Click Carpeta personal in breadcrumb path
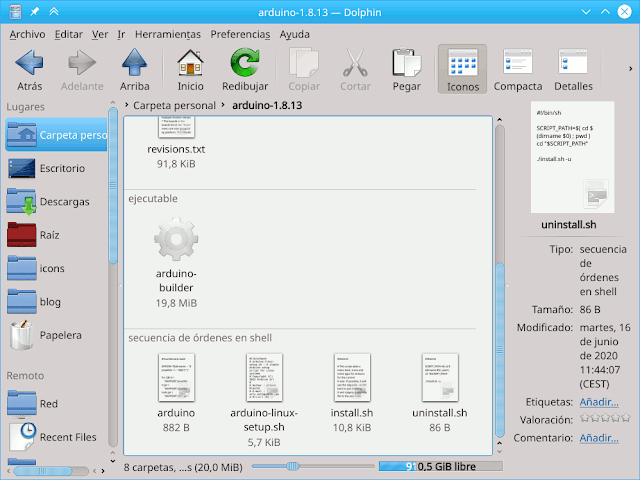This screenshot has width=640, height=480. point(174,105)
